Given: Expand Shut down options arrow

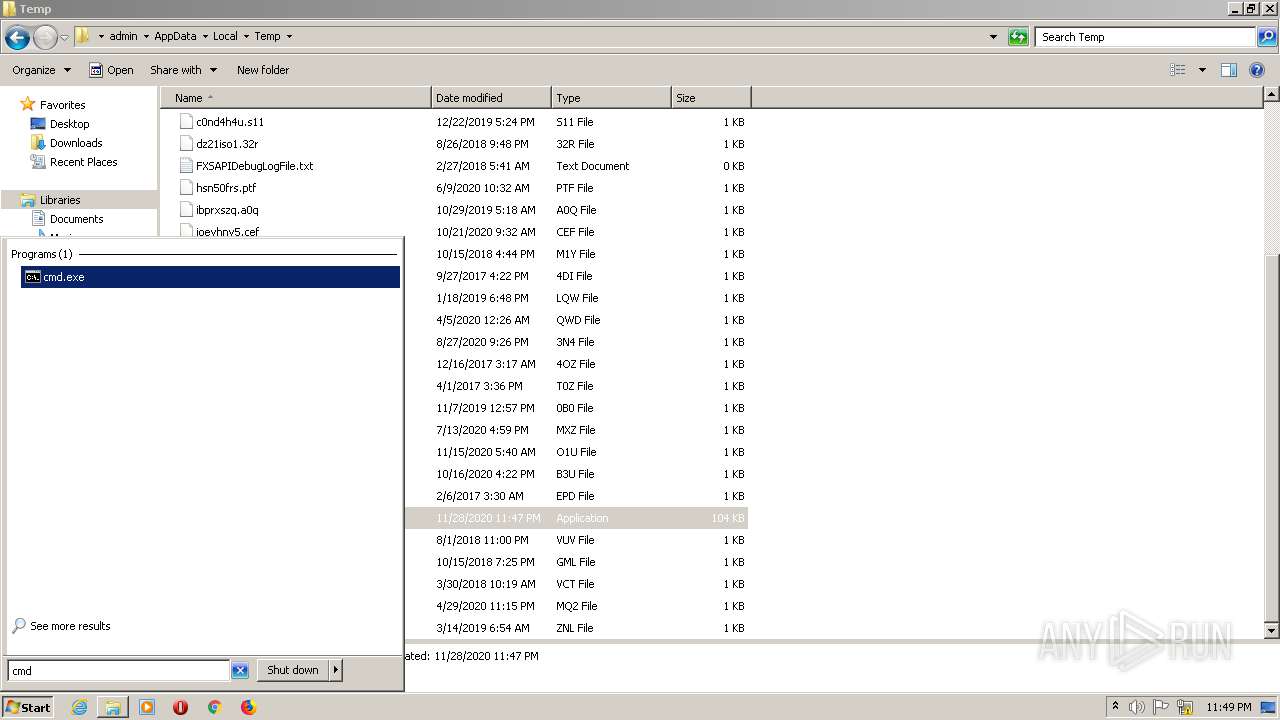Looking at the screenshot, I should pyautogui.click(x=336, y=670).
